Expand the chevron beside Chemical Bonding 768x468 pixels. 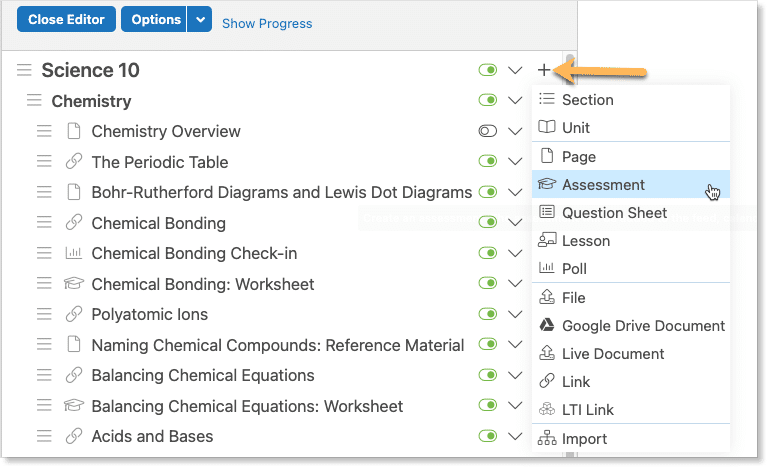pos(516,223)
